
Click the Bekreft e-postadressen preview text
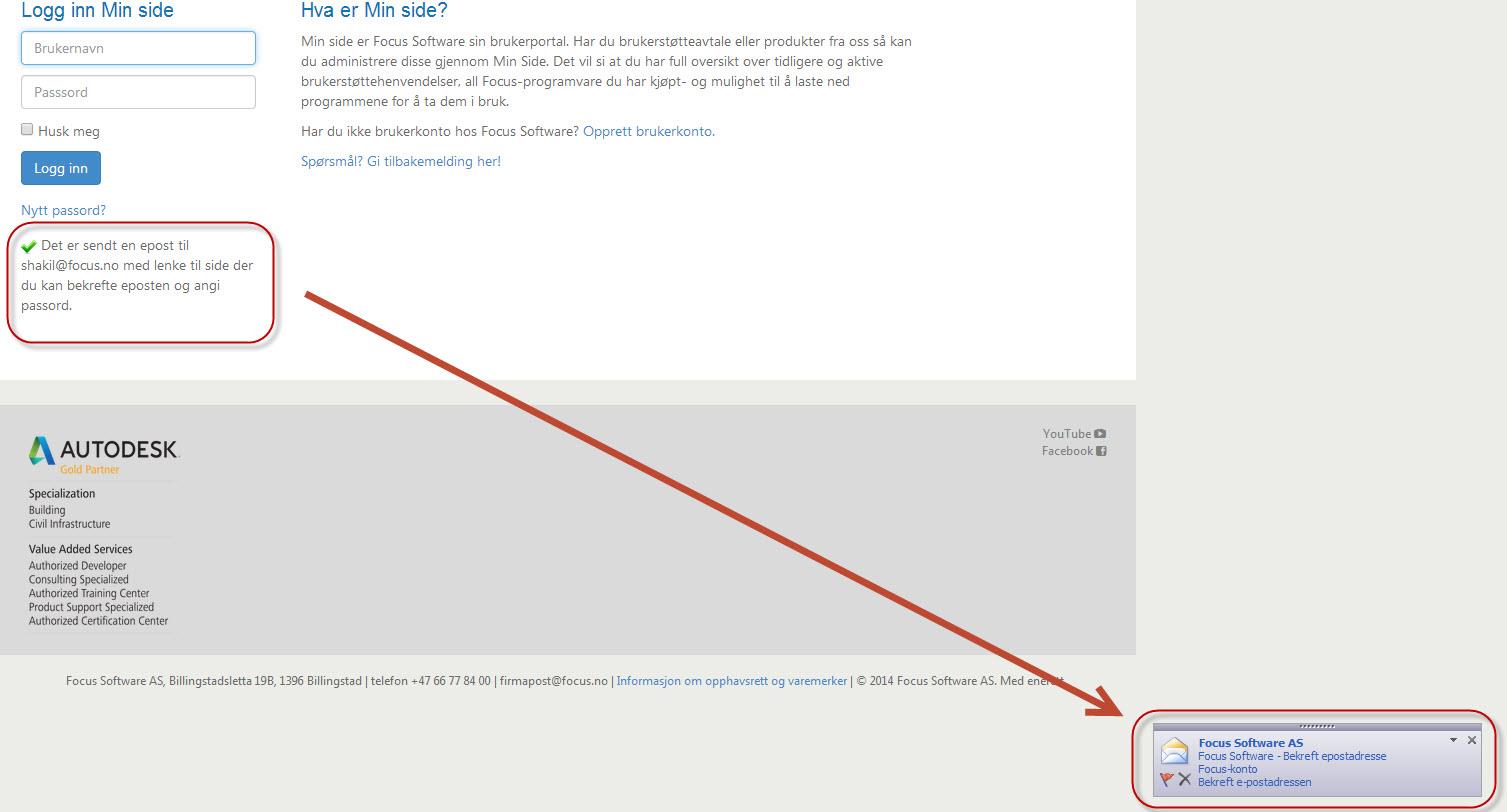tap(1254, 782)
